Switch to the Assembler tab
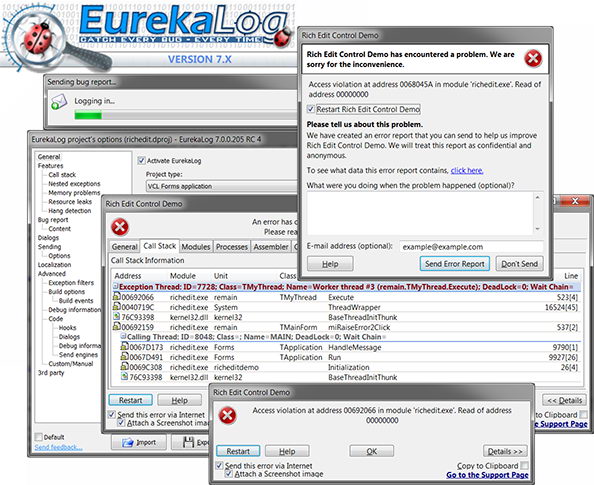This screenshot has height=485, width=594. pyautogui.click(x=271, y=247)
